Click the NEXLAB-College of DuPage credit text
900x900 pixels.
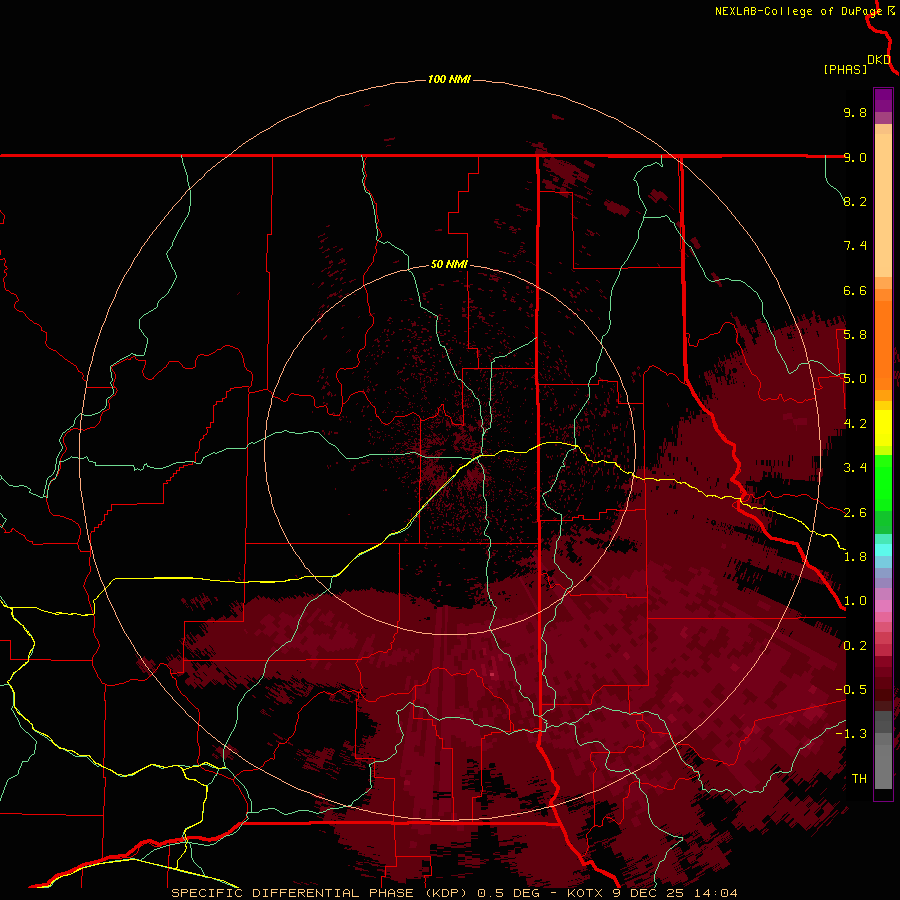(799, 11)
